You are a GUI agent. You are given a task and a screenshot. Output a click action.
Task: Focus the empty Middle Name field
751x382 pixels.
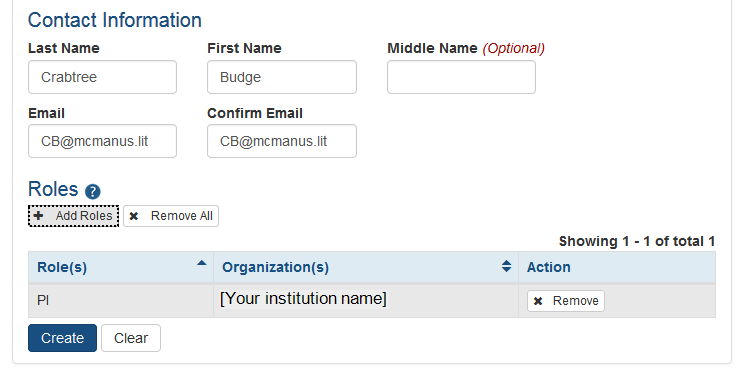pos(461,77)
